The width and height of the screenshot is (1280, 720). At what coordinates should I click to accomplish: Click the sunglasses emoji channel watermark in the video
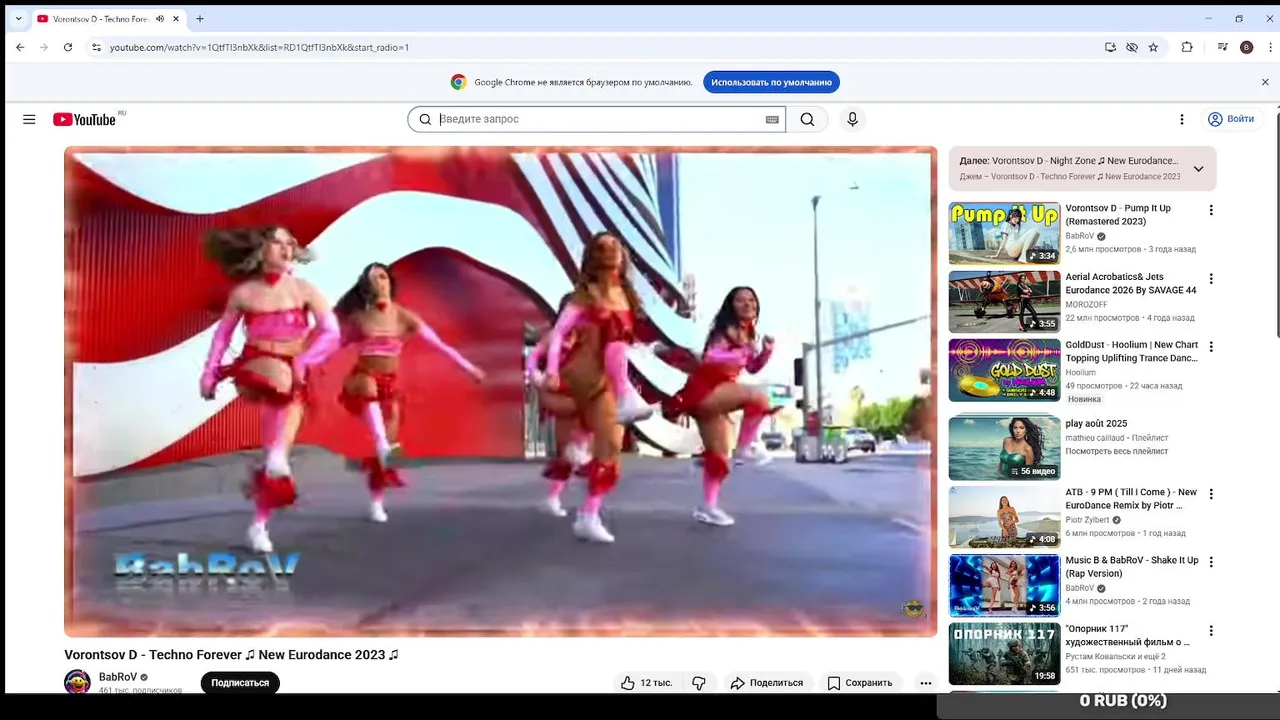click(913, 609)
